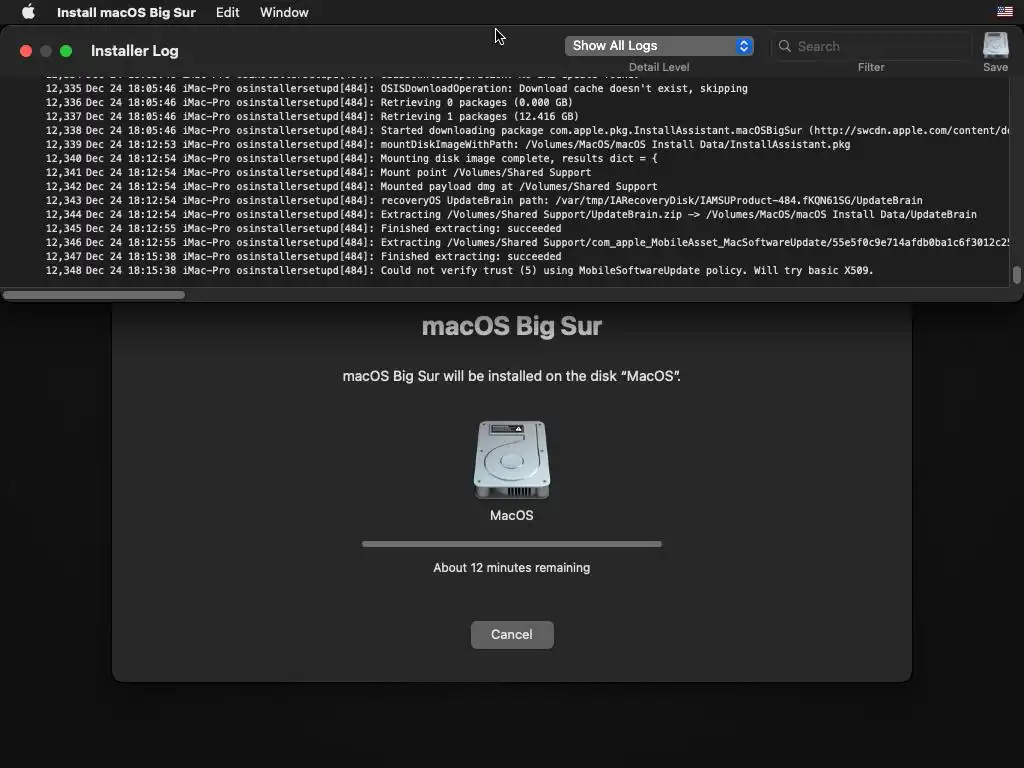Viewport: 1024px width, 768px height.
Task: Click the macOS Big Sur heading
Action: (x=511, y=326)
